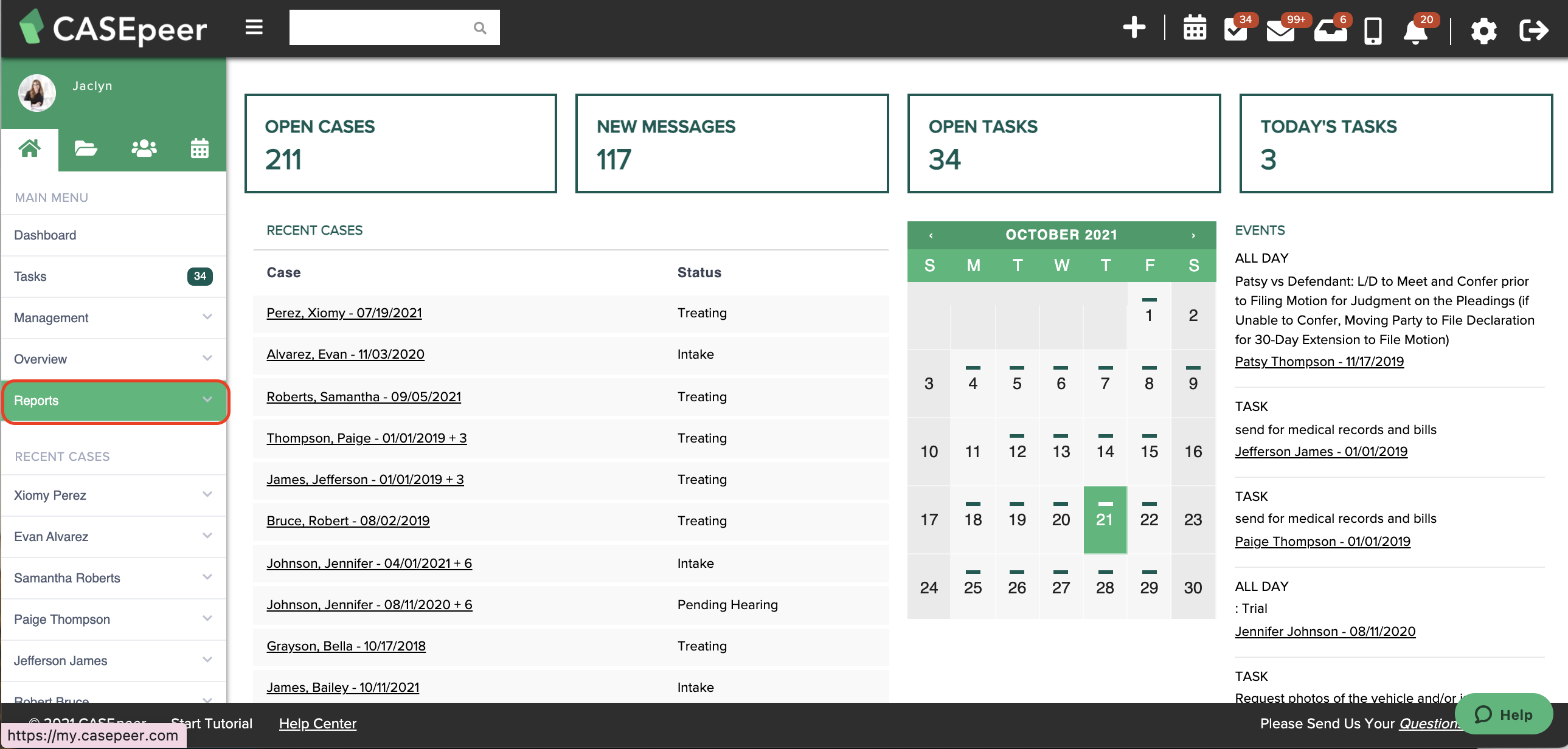Screen dimensions: 1568x749
Task: Click the search input field
Action: [380, 27]
